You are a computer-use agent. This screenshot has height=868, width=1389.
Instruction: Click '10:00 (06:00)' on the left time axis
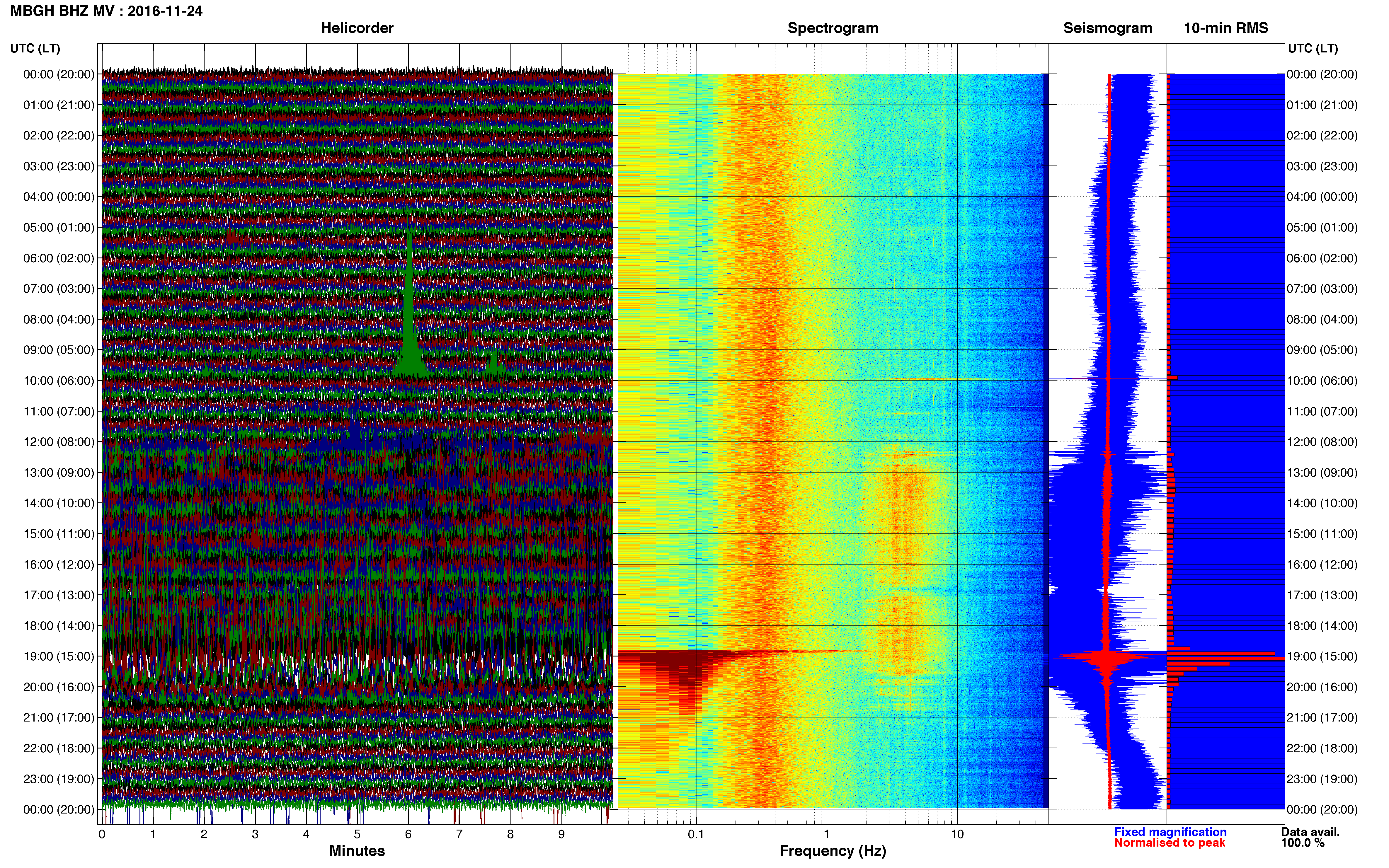click(x=59, y=381)
